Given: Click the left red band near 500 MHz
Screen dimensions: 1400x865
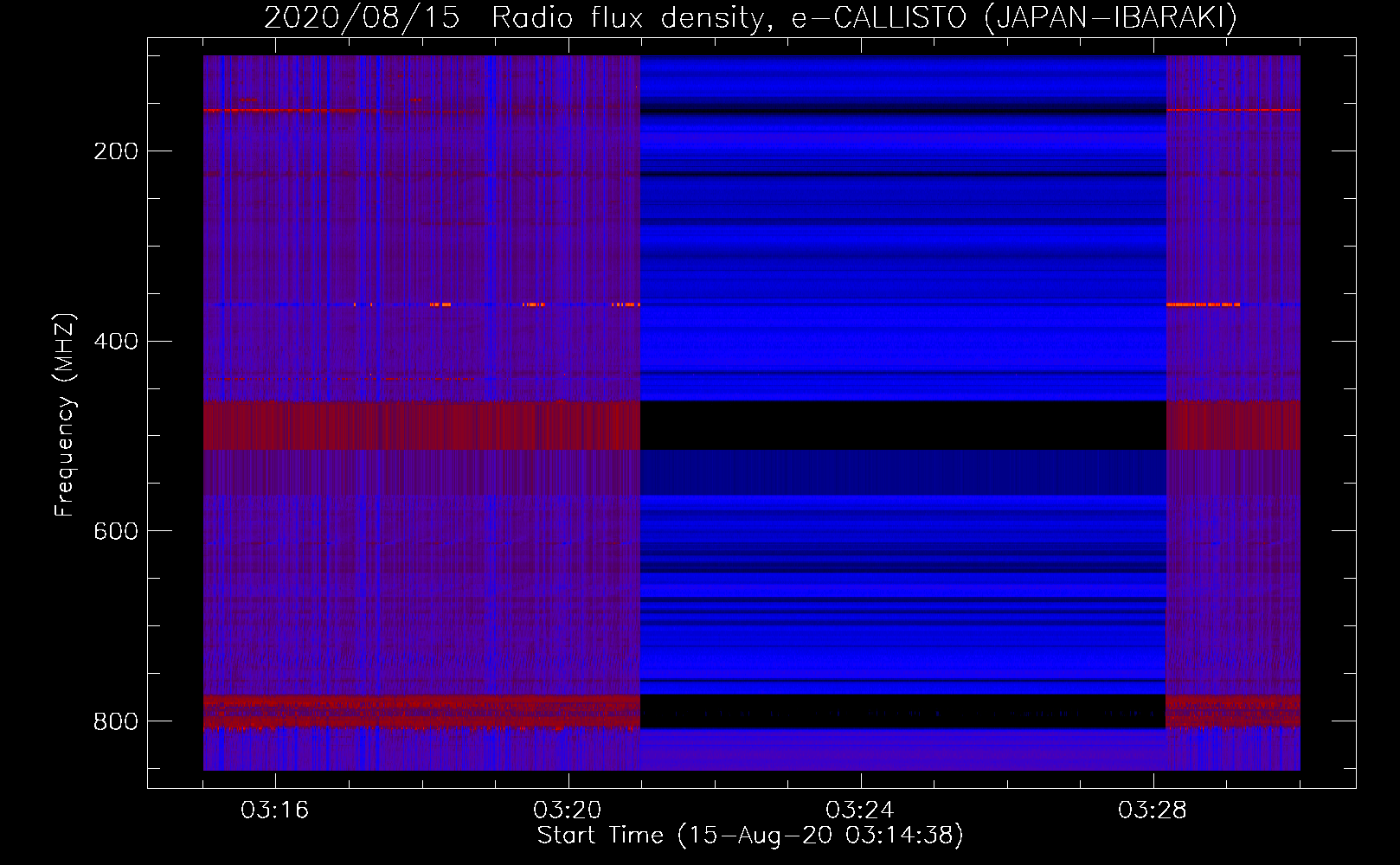Looking at the screenshot, I should pyautogui.click(x=421, y=425).
